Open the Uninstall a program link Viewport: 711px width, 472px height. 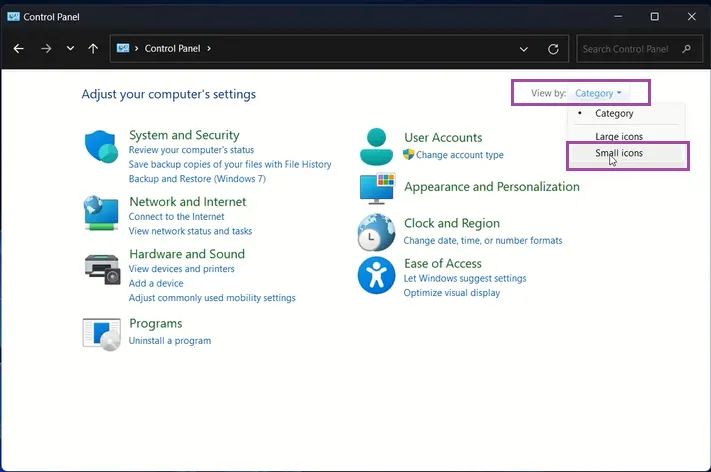tap(170, 341)
